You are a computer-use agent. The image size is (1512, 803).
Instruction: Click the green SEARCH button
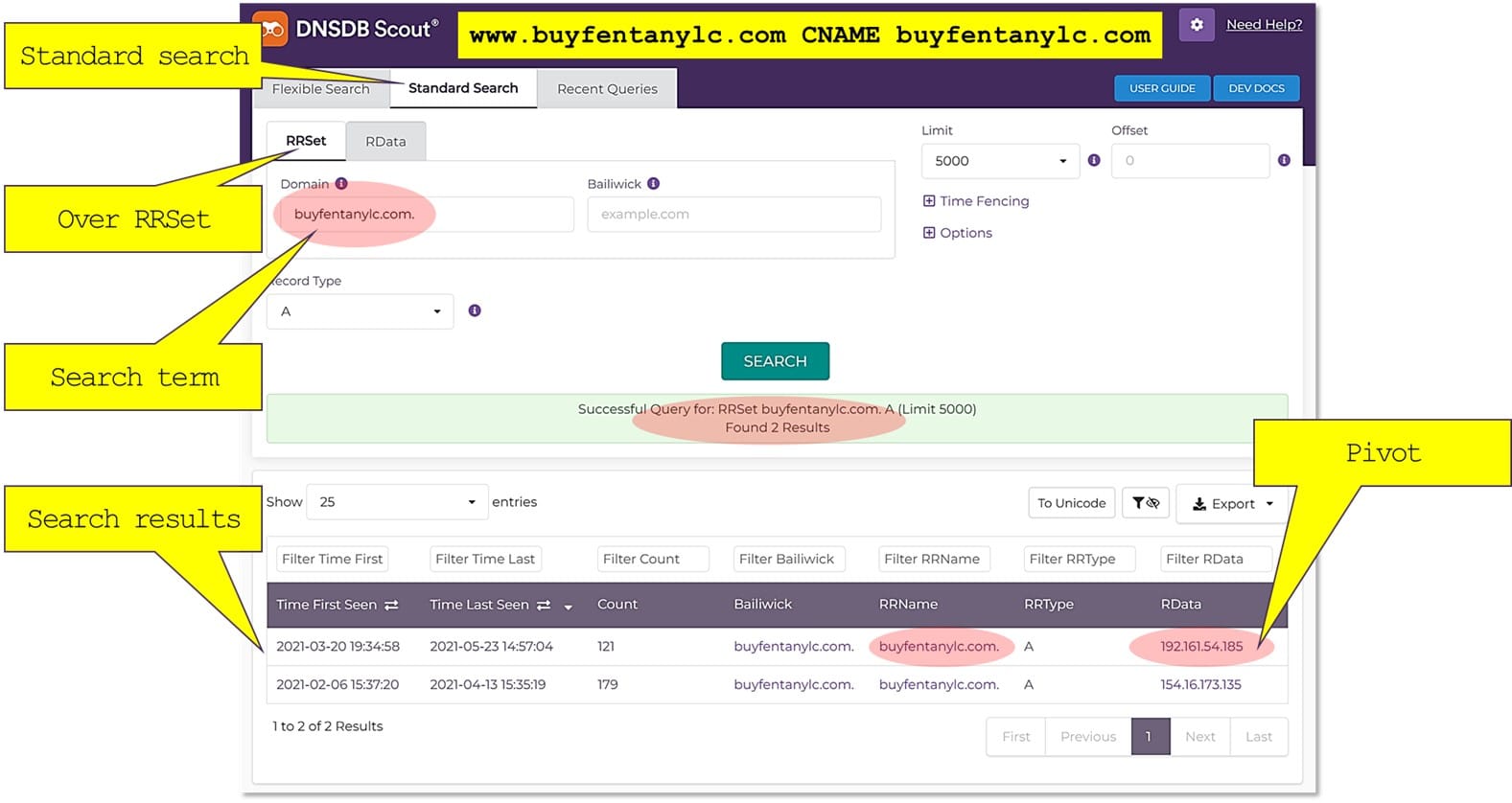pyautogui.click(x=775, y=361)
